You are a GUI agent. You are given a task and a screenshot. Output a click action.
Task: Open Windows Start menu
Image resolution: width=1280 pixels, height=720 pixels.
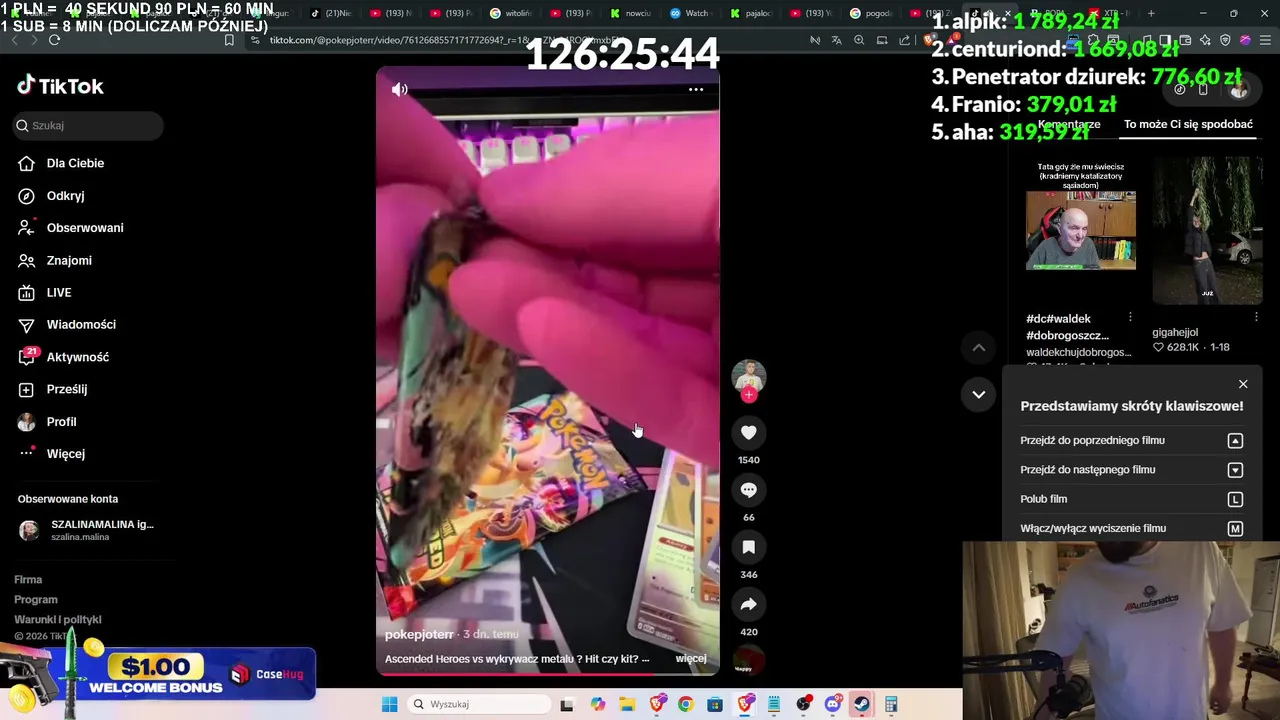pyautogui.click(x=389, y=704)
